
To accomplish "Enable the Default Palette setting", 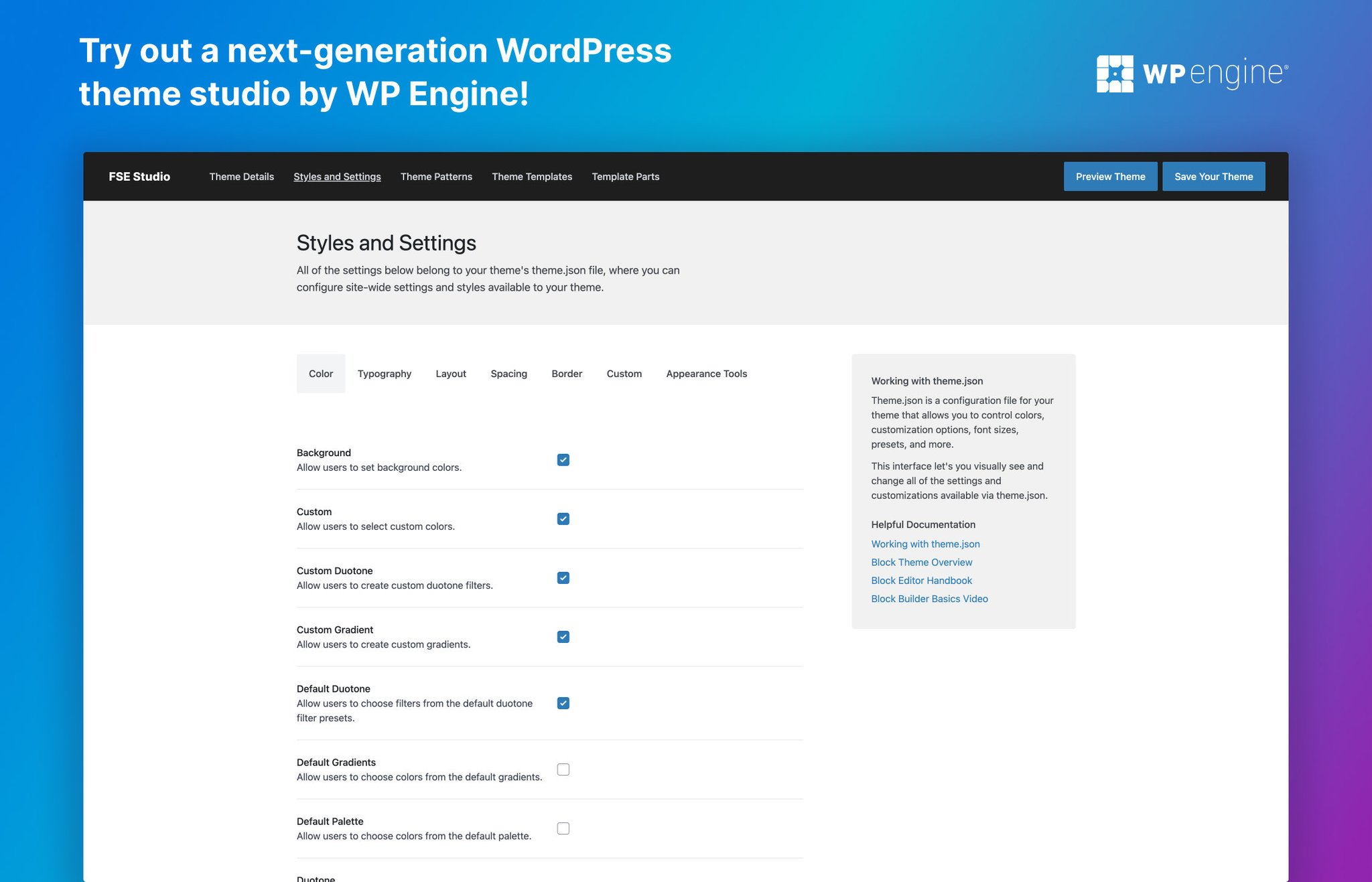I will pyautogui.click(x=563, y=828).
